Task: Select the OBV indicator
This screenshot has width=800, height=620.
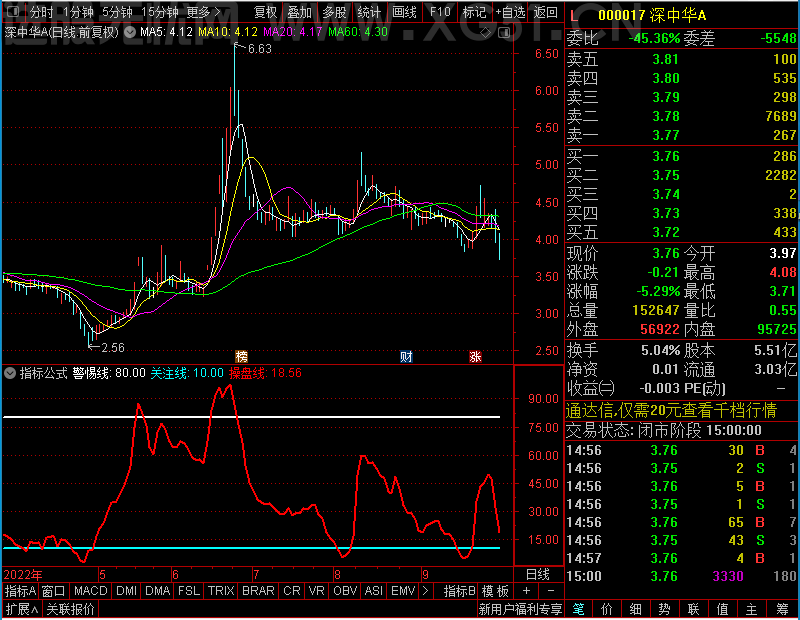Action: pos(345,591)
